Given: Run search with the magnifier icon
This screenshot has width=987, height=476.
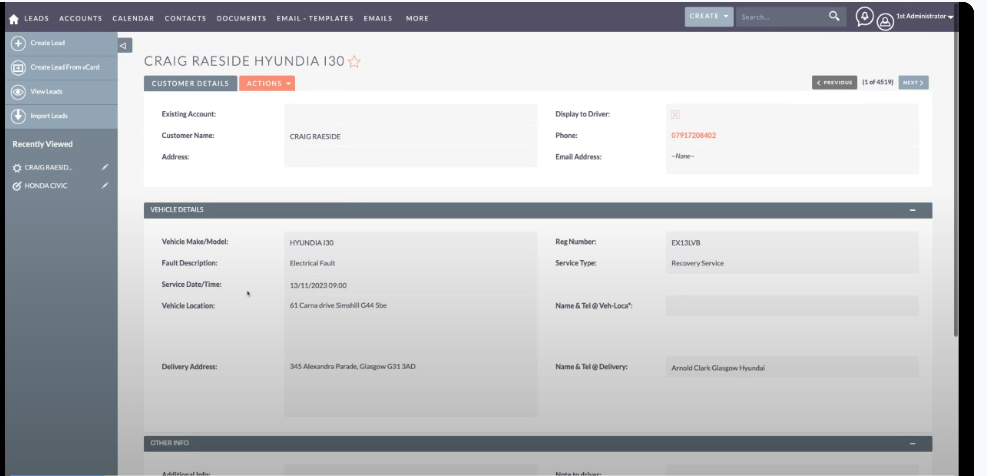Looking at the screenshot, I should [x=834, y=16].
